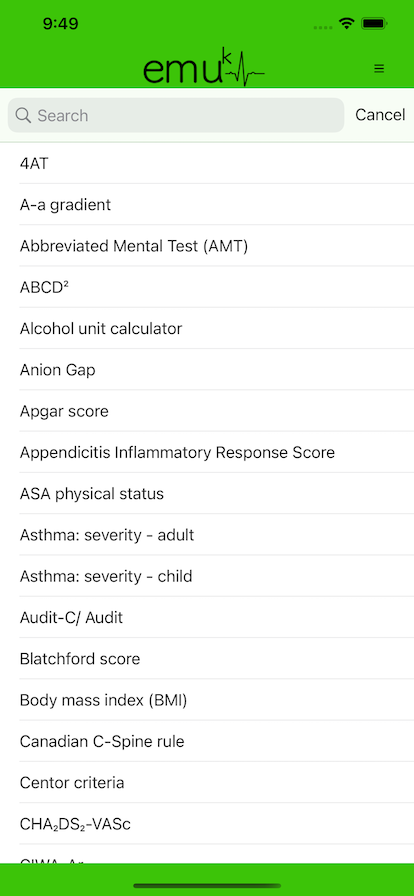Cancel the search
Screen dimensions: 414x896
[380, 115]
